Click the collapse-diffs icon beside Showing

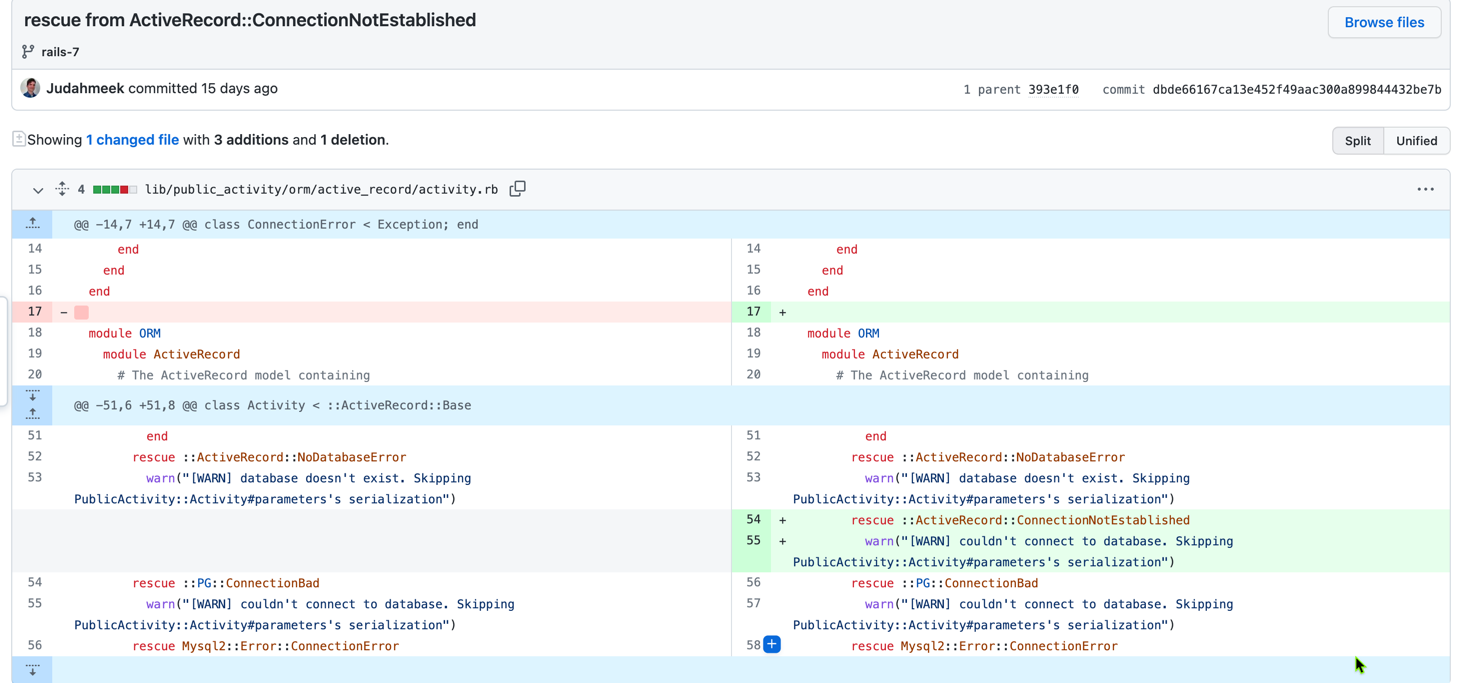click(17, 139)
